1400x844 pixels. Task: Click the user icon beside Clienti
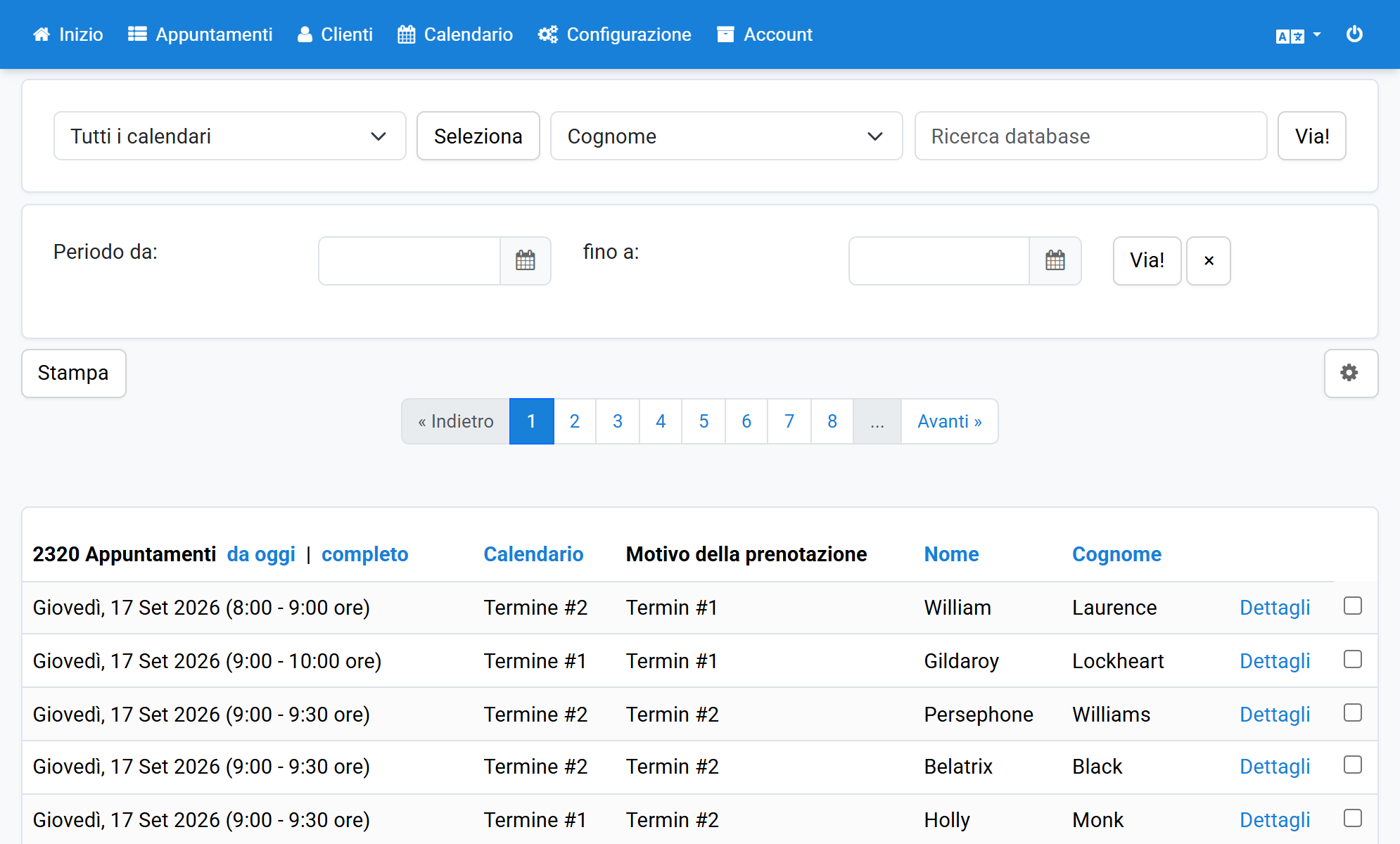[305, 34]
